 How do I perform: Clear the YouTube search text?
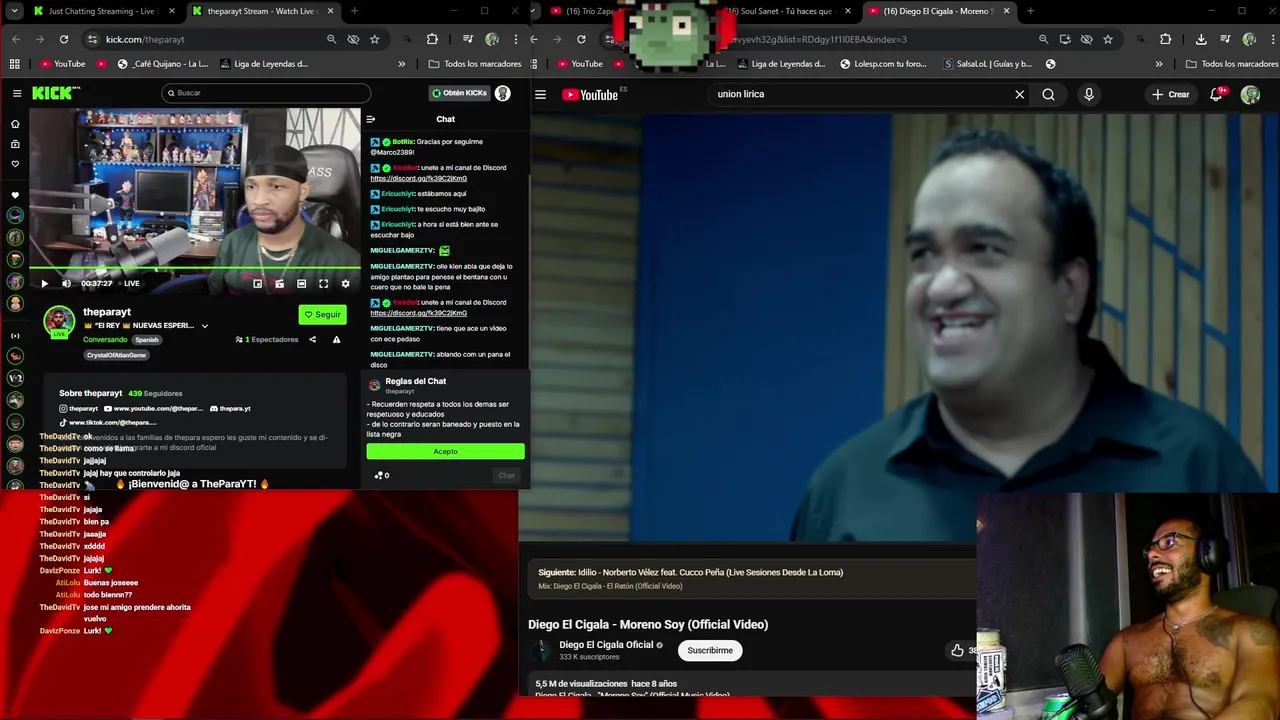1020,94
